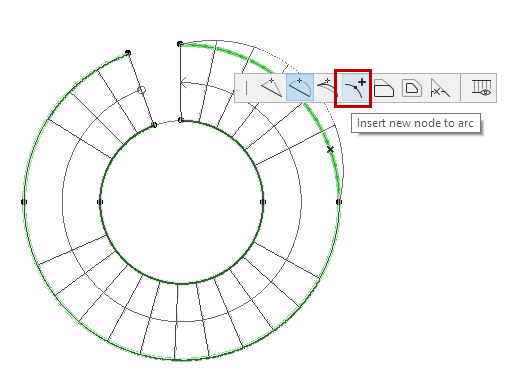
Task: Select the upper-left outer corner node
Action: point(128,53)
